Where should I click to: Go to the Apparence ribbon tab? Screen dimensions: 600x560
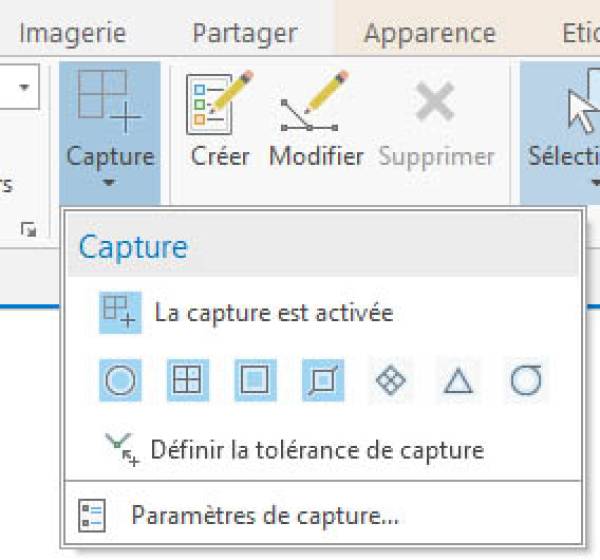[x=430, y=33]
